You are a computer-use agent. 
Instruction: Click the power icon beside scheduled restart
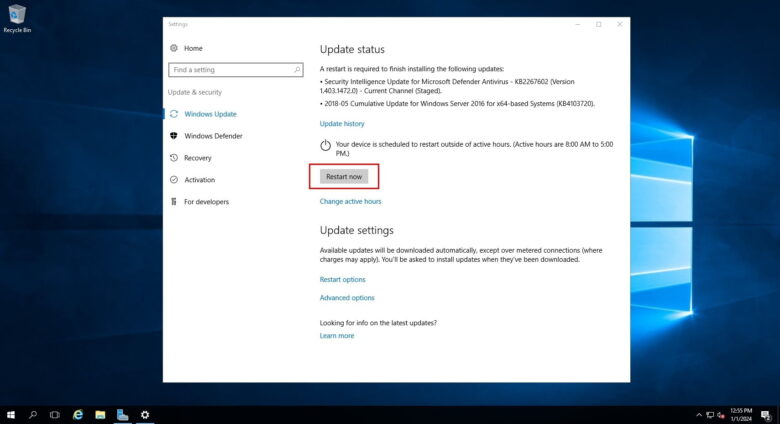tap(325, 145)
